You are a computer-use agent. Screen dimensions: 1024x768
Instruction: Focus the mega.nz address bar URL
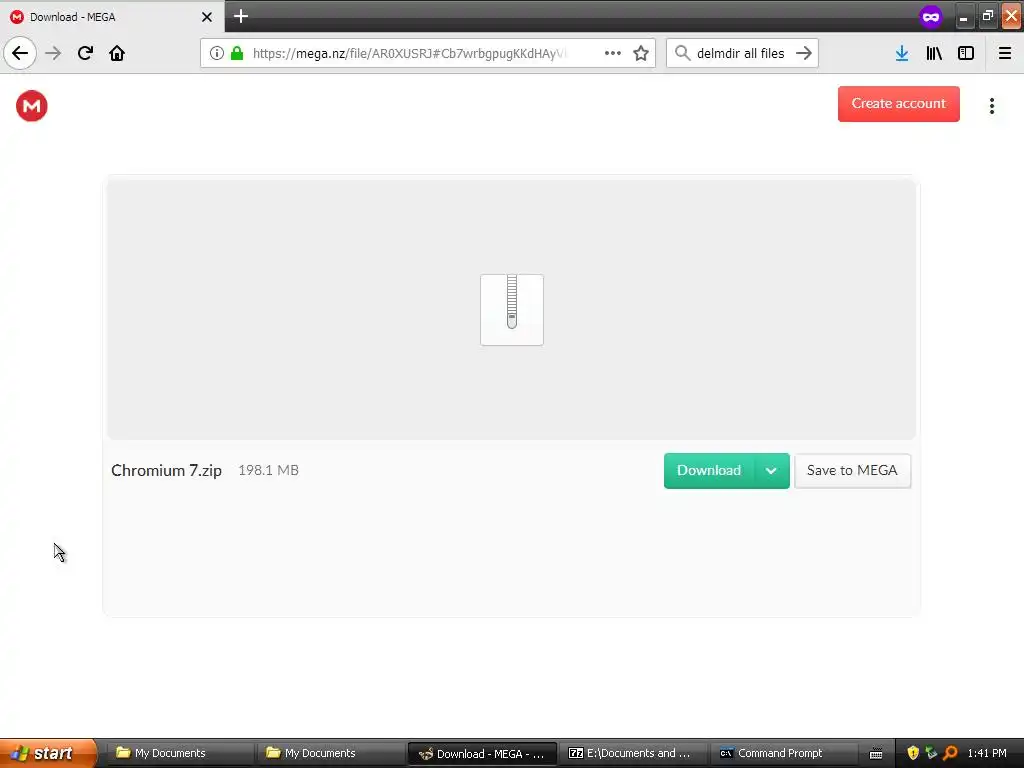pos(409,53)
